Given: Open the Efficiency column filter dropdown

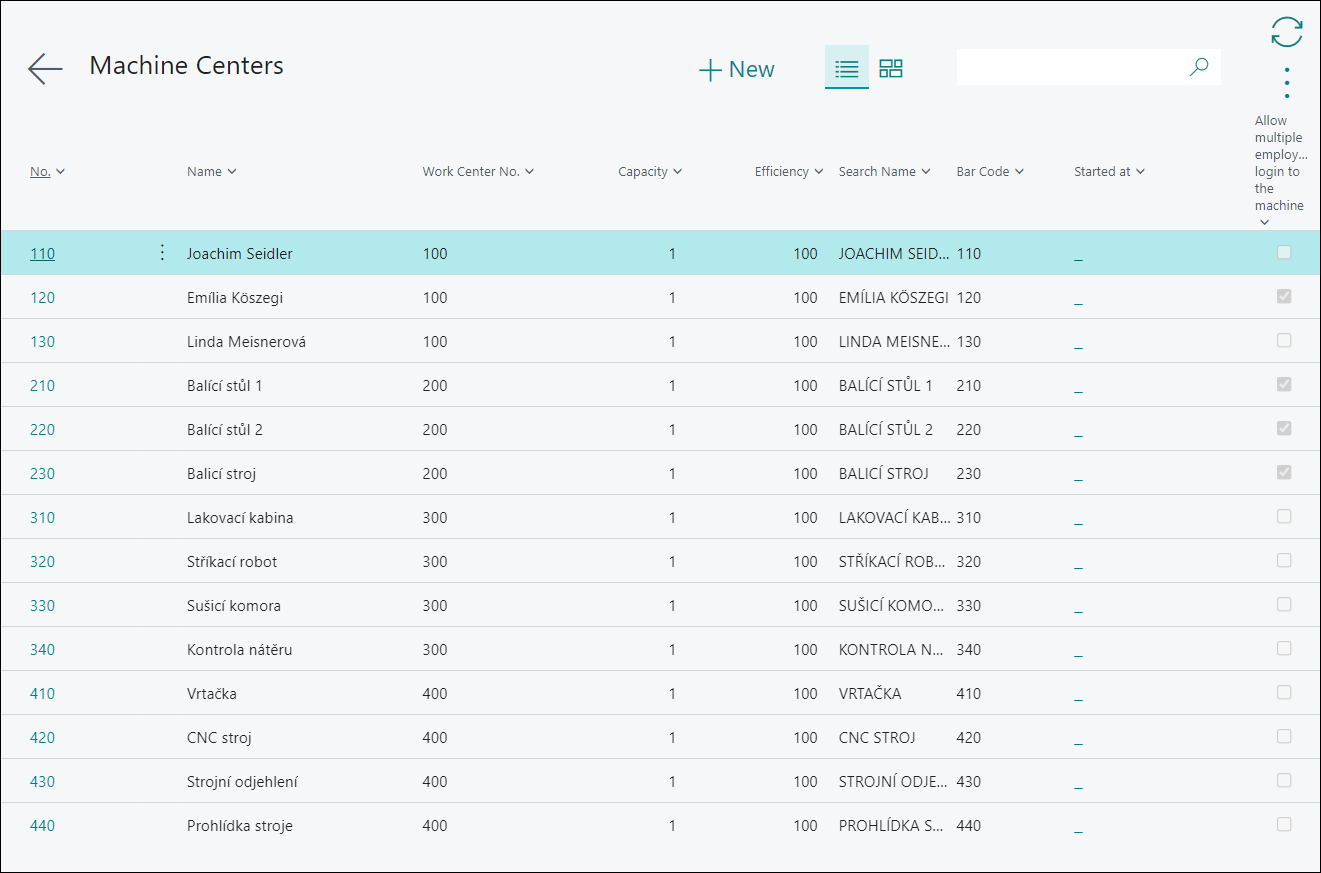Looking at the screenshot, I should (818, 172).
